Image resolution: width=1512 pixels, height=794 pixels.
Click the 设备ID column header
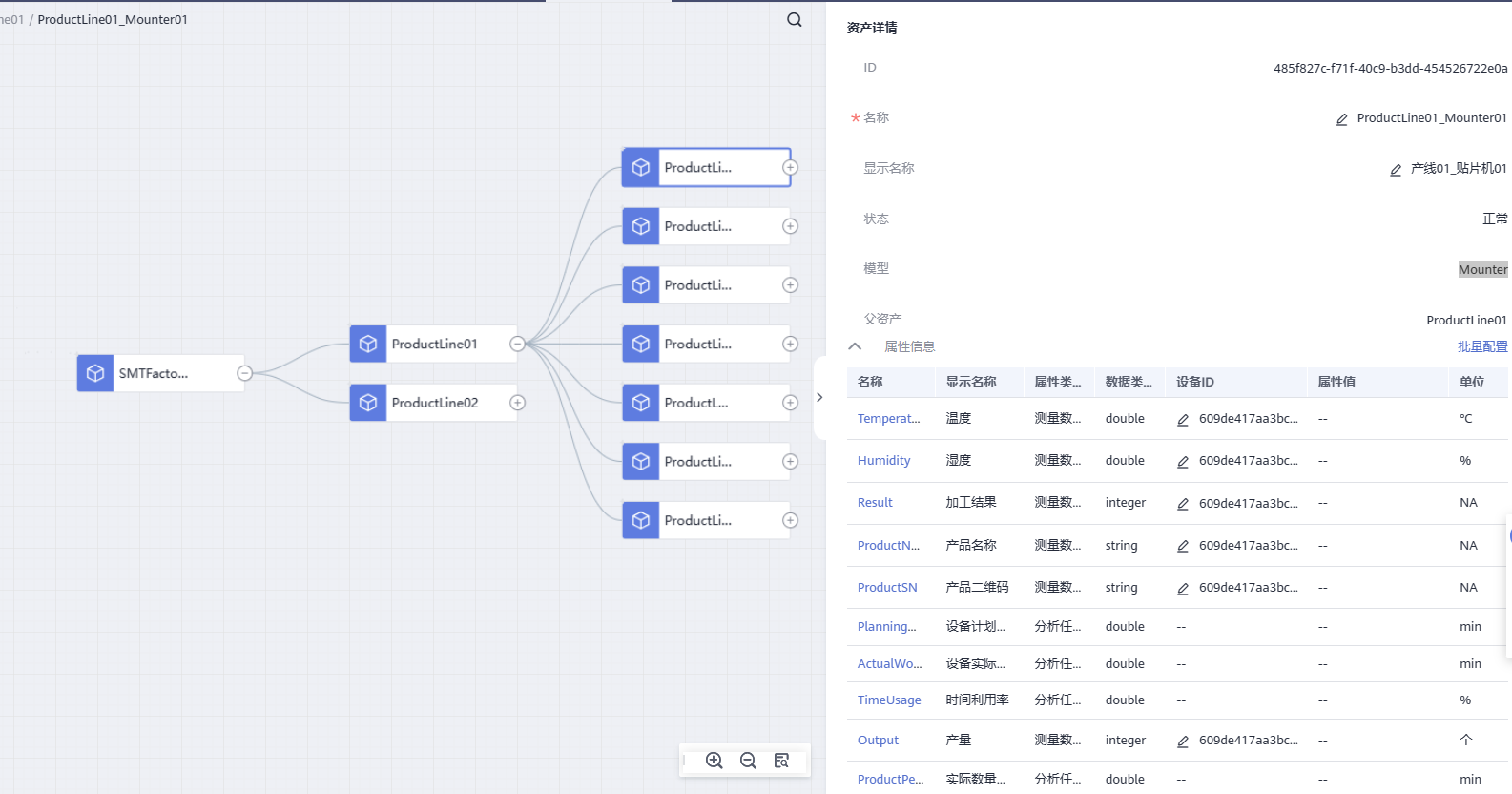coord(1194,382)
